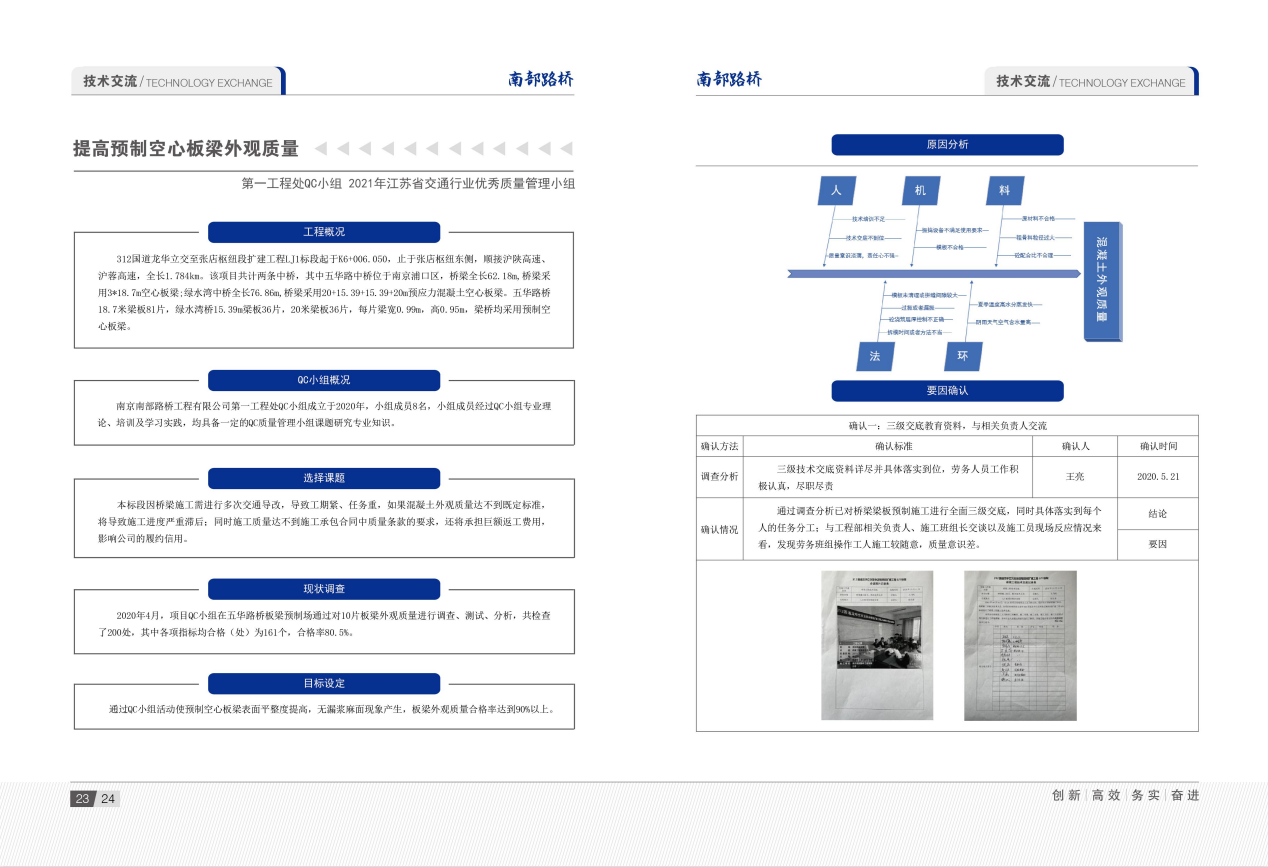Click the 现状调查 section header
The height and width of the screenshot is (867, 1268).
point(324,589)
